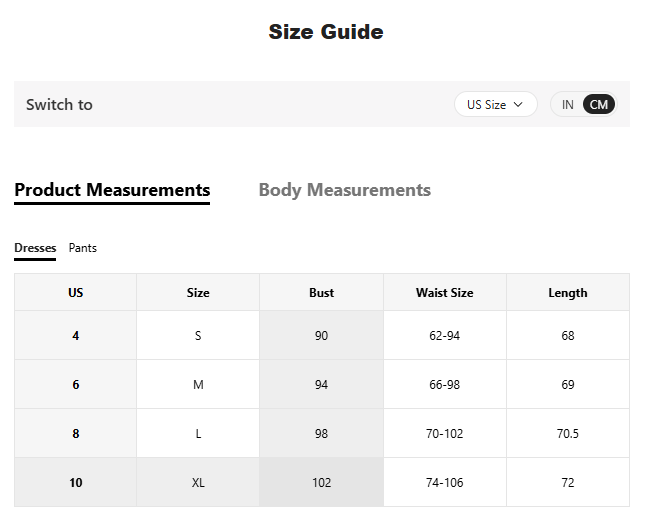The width and height of the screenshot is (650, 509).
Task: Select the Dresses sub-tab
Action: [x=35, y=248]
